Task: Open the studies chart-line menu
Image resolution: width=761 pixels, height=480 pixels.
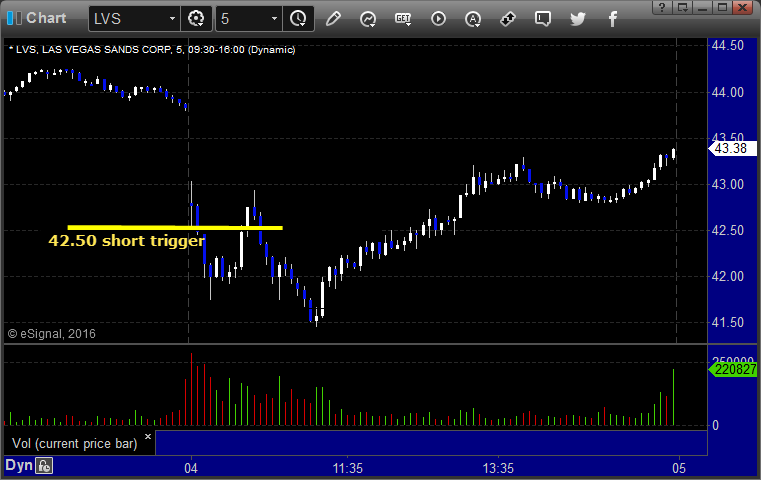Action: tap(368, 19)
